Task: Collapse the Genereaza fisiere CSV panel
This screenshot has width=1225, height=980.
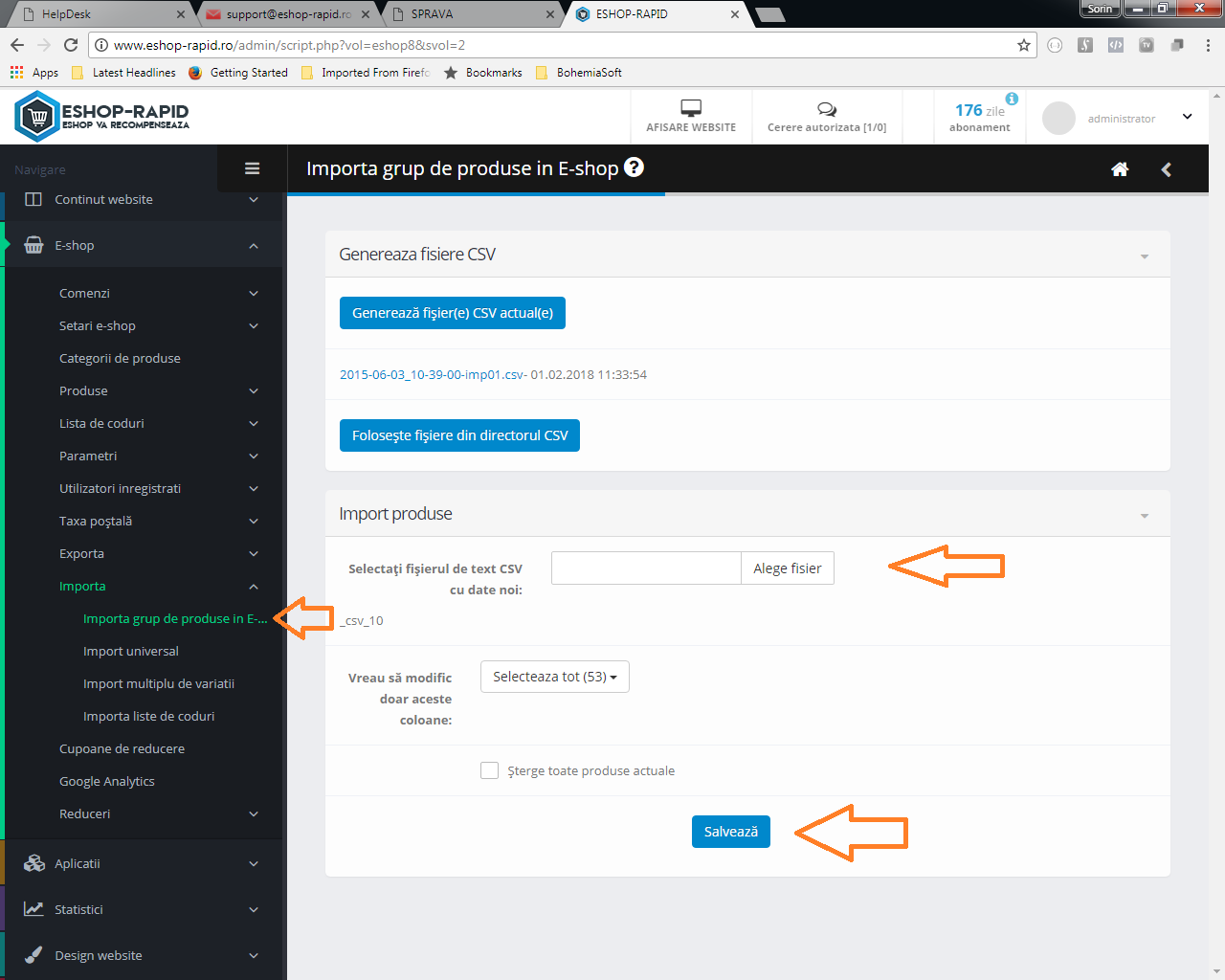Action: 1145,256
